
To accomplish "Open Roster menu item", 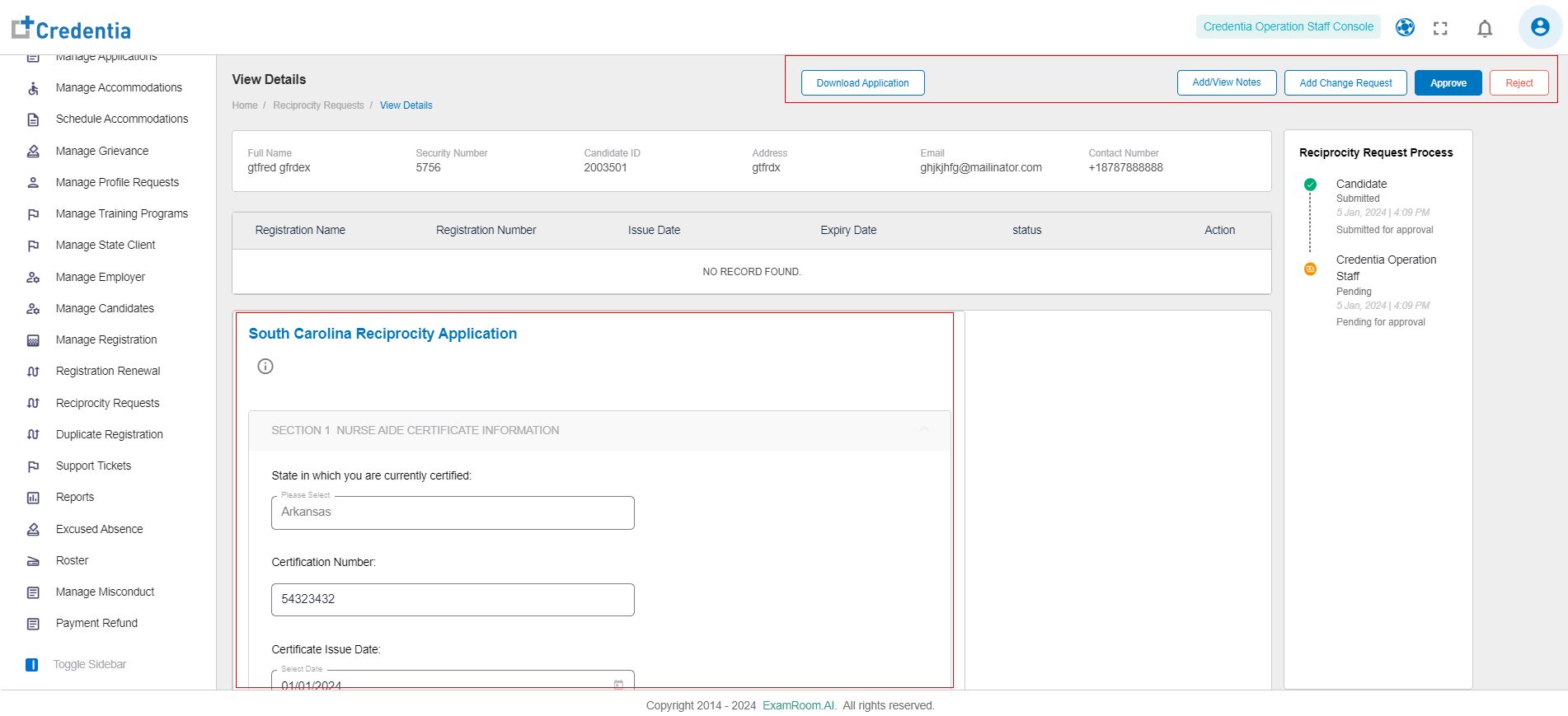I will point(73,561).
